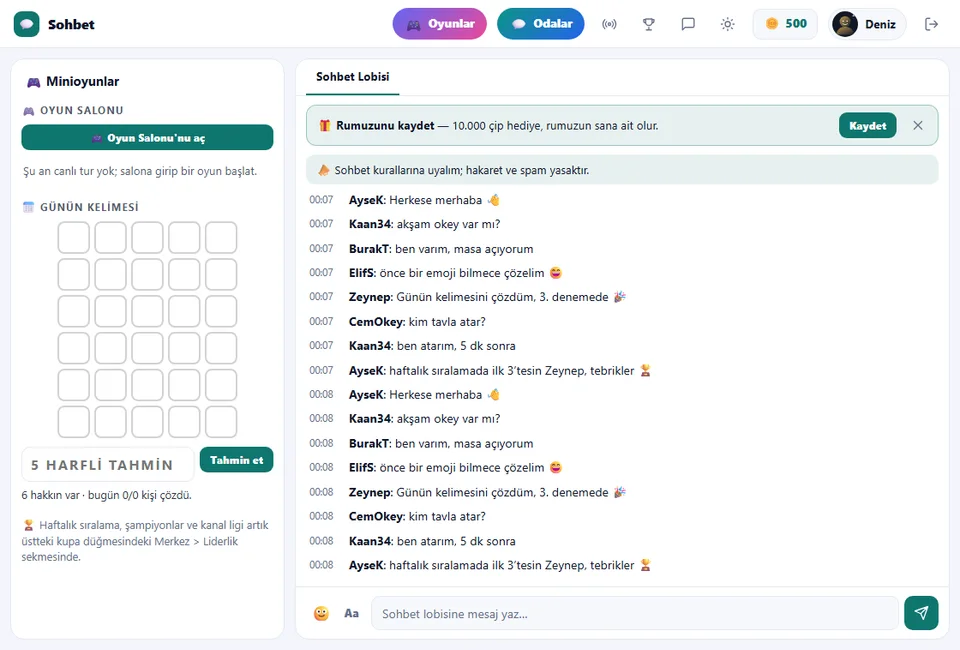Focus the 5 harfli tahmin input
This screenshot has width=960, height=650.
[108, 465]
